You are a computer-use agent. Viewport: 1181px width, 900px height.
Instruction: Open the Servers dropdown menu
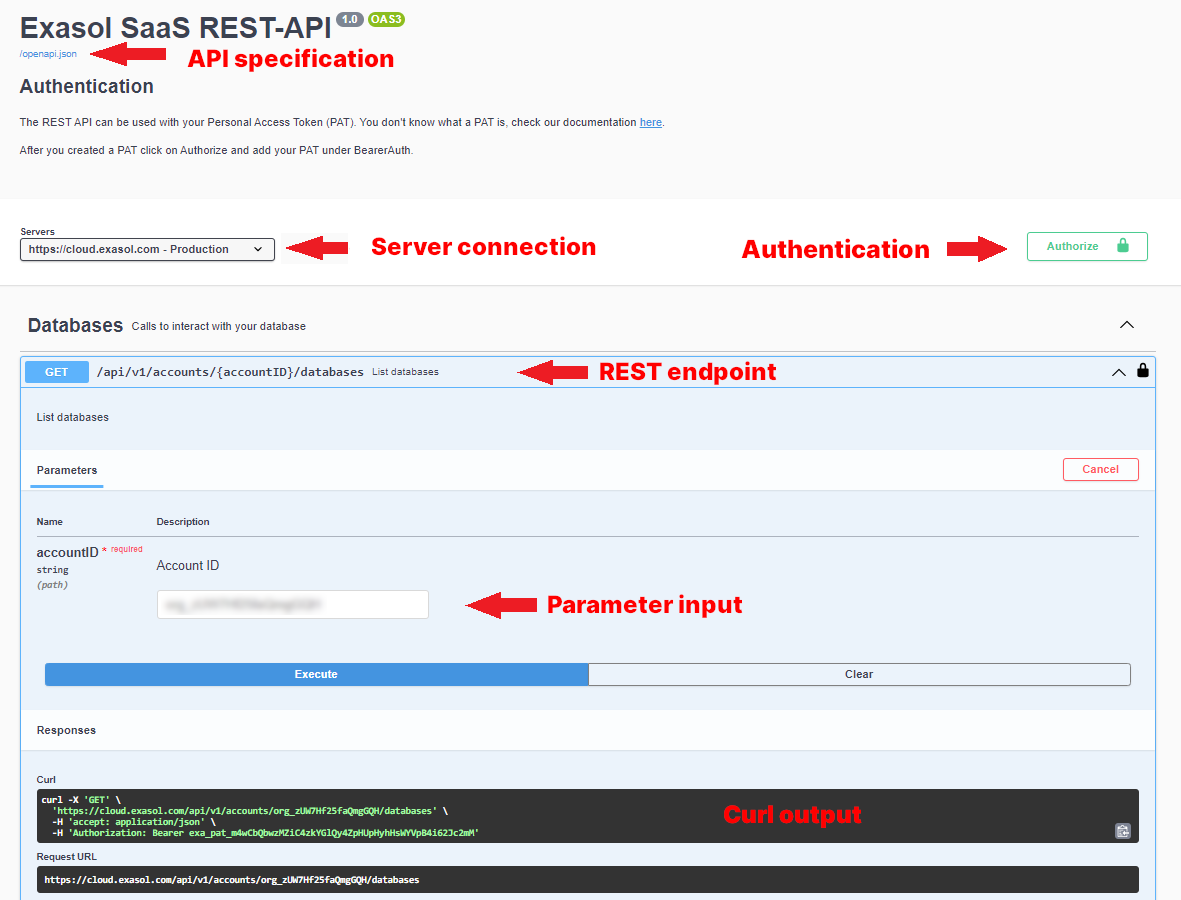(x=147, y=249)
